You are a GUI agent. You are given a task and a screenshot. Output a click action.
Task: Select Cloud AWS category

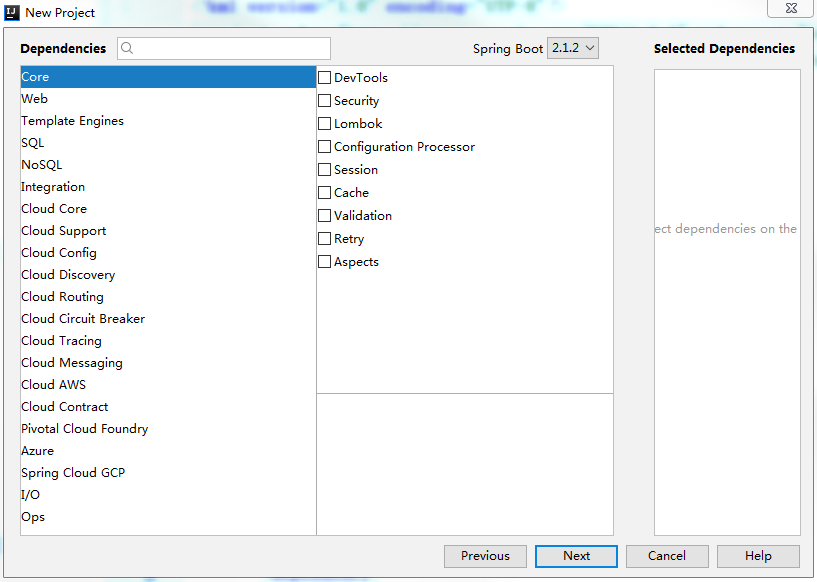point(168,385)
